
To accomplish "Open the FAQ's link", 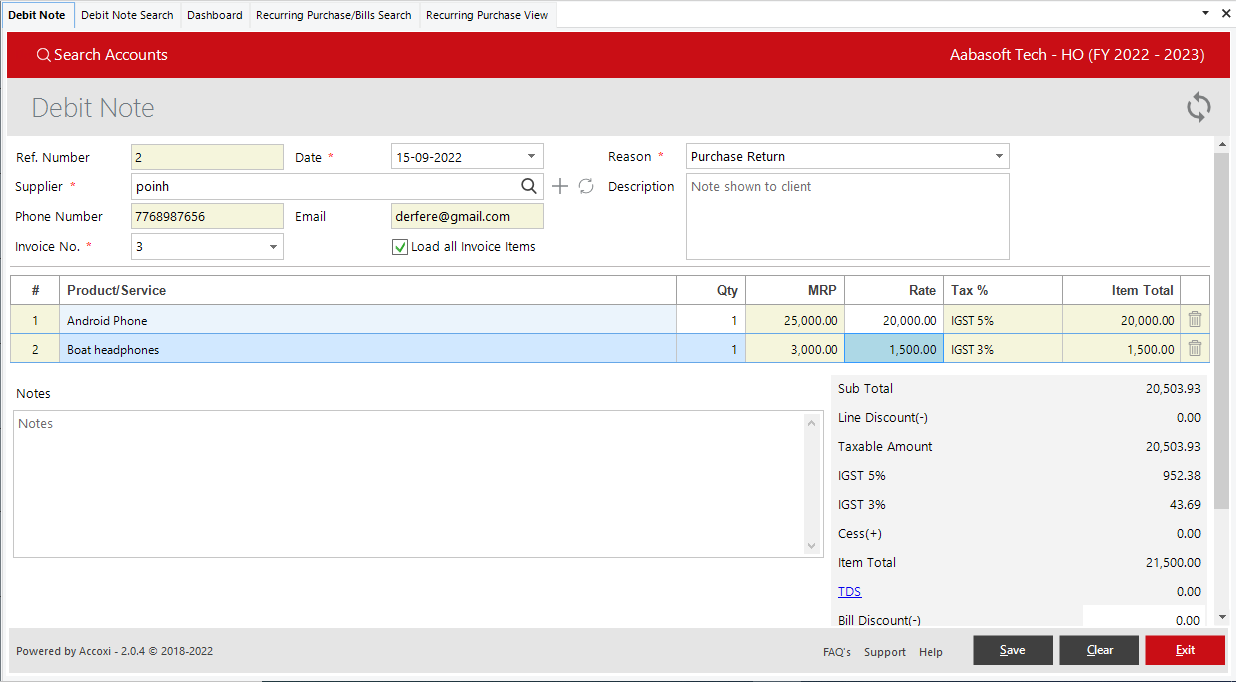I will tap(837, 652).
